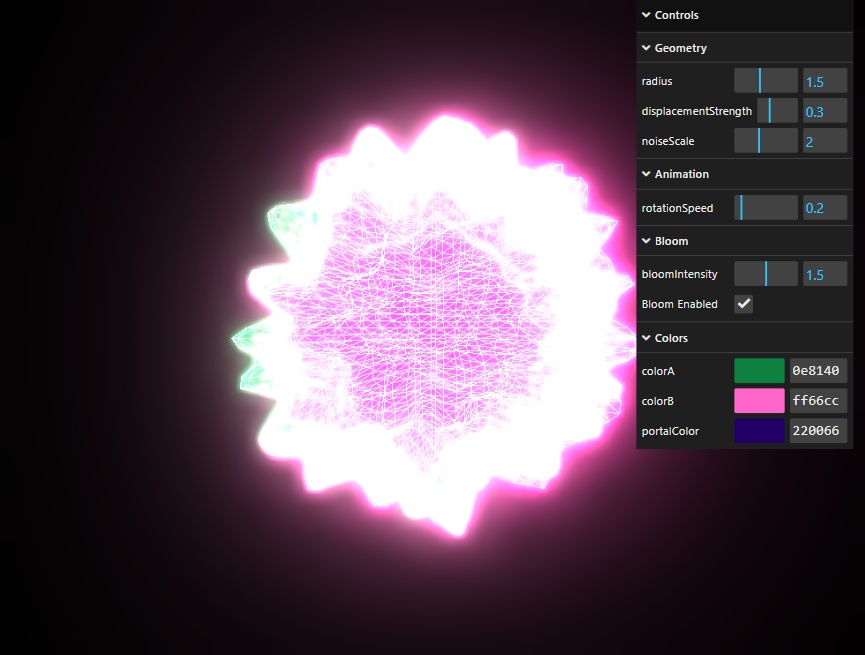Collapse the Bloom folder chevron
This screenshot has height=655, width=865.
pos(646,241)
